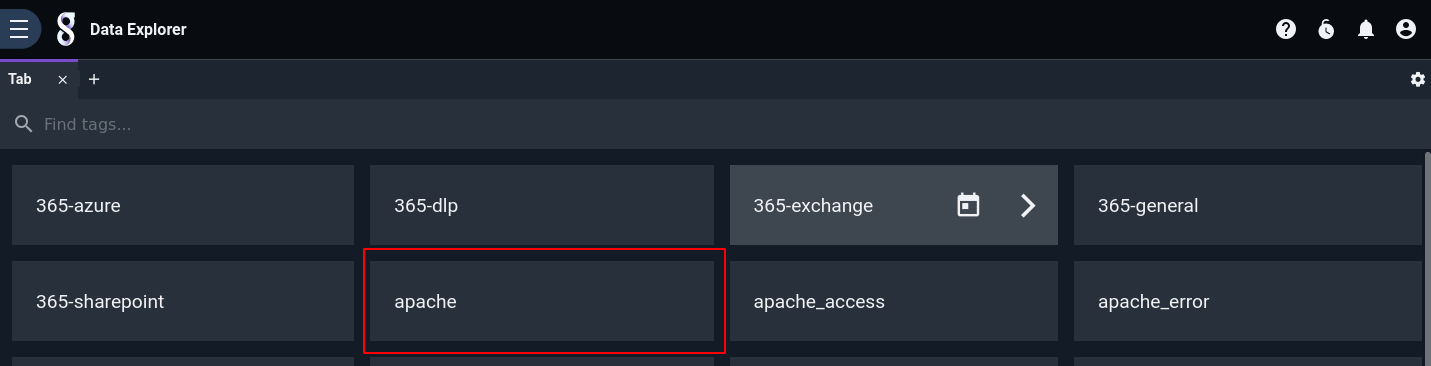Screen dimensions: 1431x366
Task: Open the notifications bell
Action: (1366, 29)
